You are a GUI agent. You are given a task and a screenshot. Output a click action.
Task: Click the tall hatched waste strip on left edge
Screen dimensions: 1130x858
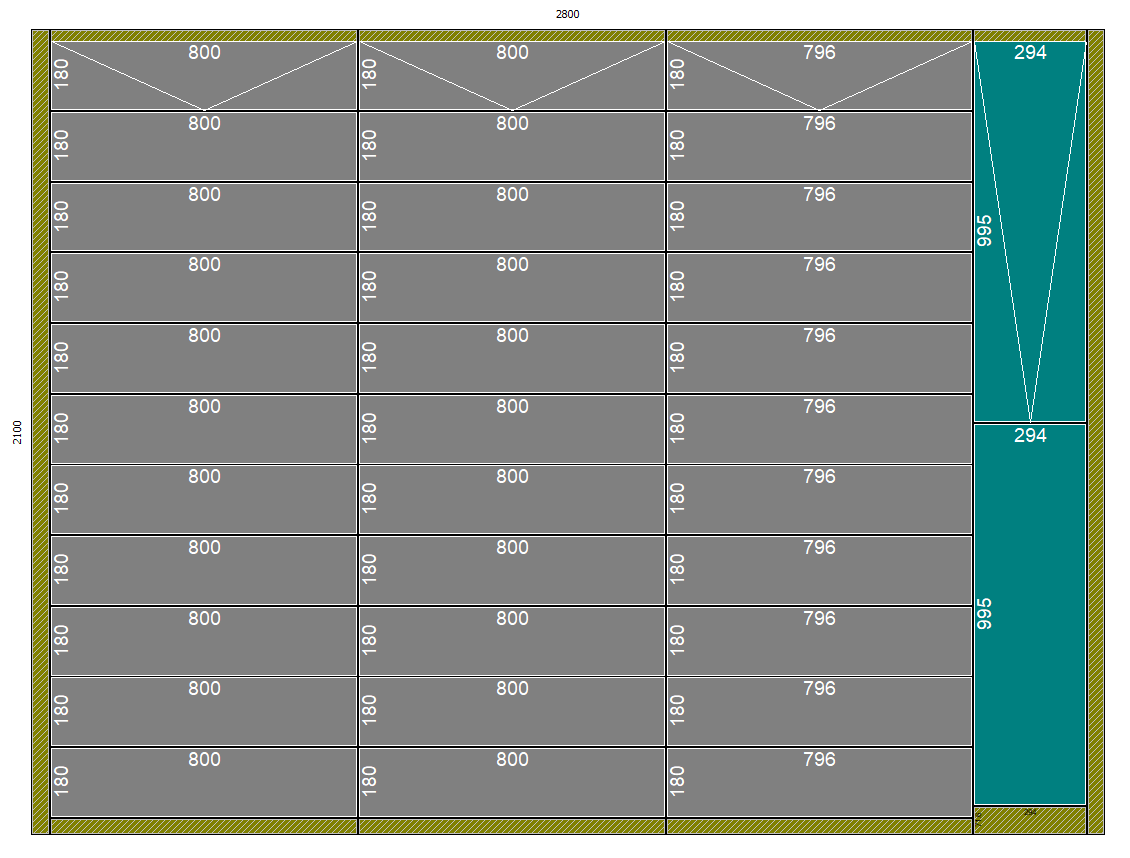point(40,430)
